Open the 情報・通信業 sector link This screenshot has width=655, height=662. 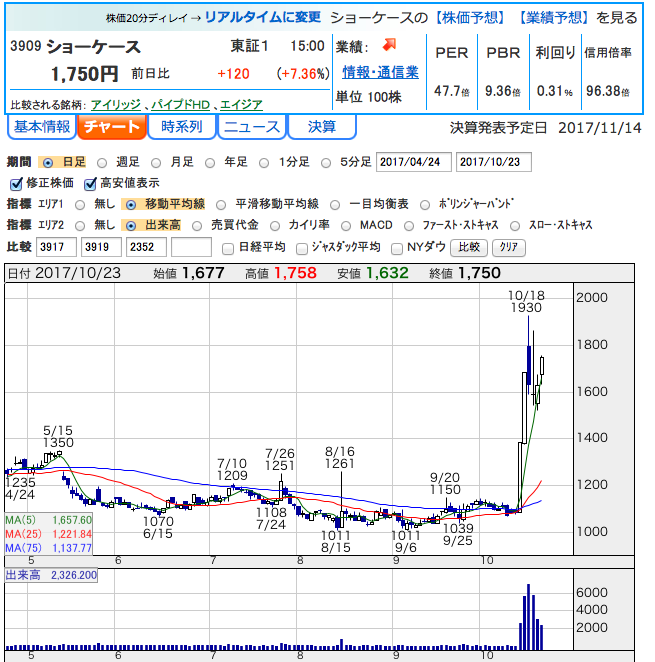click(x=380, y=72)
